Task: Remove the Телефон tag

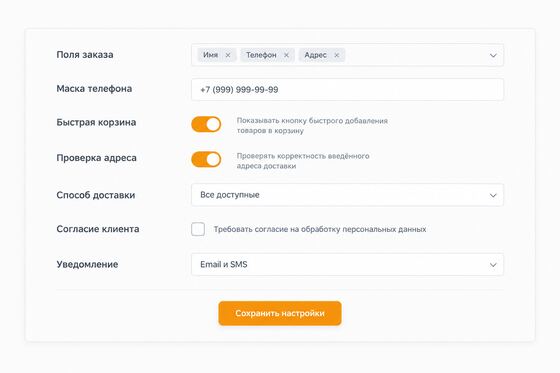Action: 286,55
